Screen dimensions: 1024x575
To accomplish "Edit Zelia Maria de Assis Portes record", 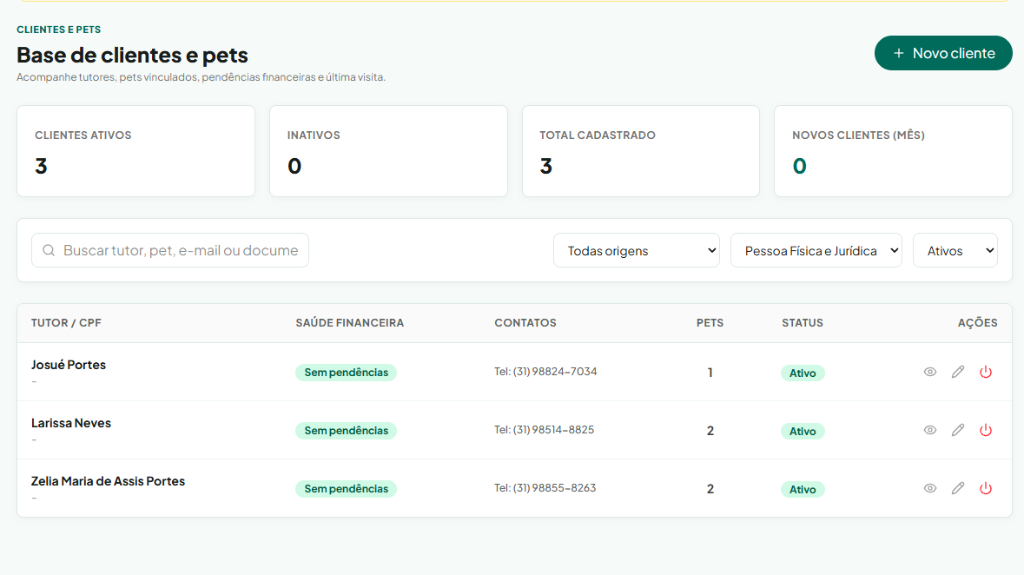I will [958, 488].
